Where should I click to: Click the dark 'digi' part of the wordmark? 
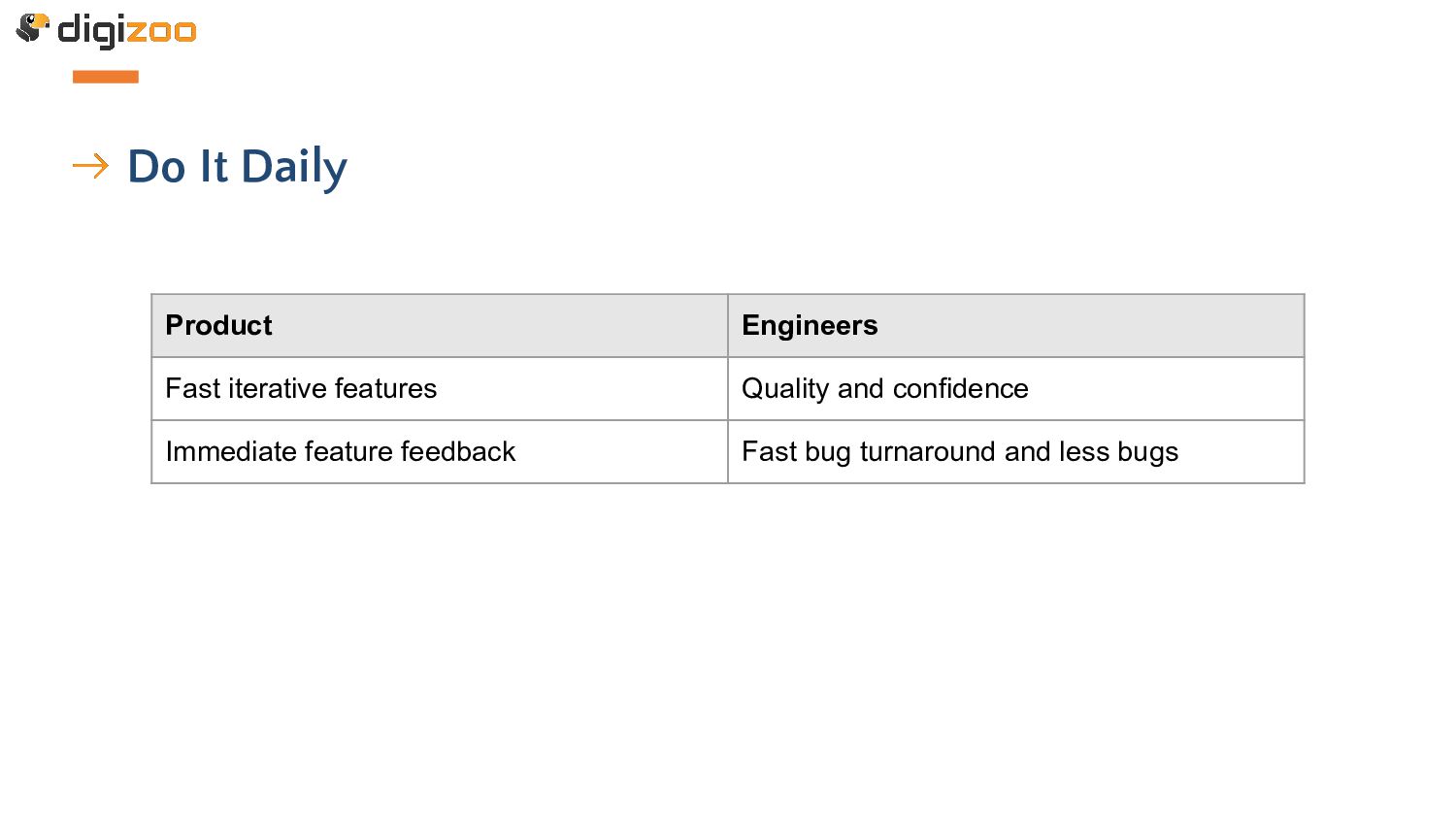[x=91, y=31]
